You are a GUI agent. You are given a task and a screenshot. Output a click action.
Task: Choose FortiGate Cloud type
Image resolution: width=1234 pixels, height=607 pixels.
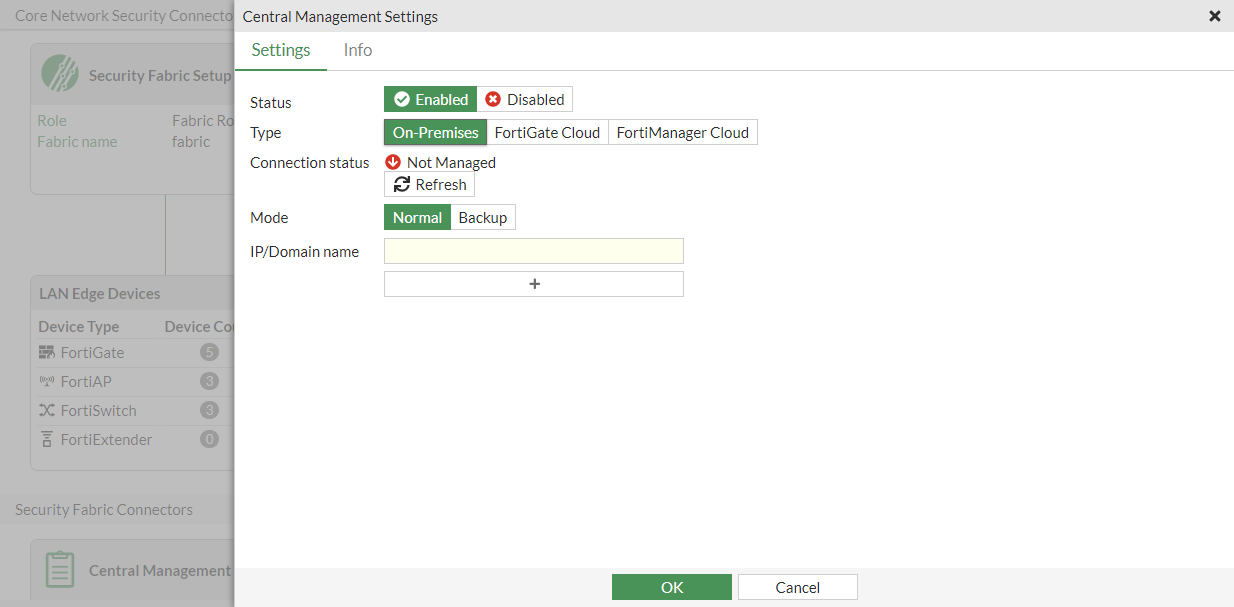point(547,132)
